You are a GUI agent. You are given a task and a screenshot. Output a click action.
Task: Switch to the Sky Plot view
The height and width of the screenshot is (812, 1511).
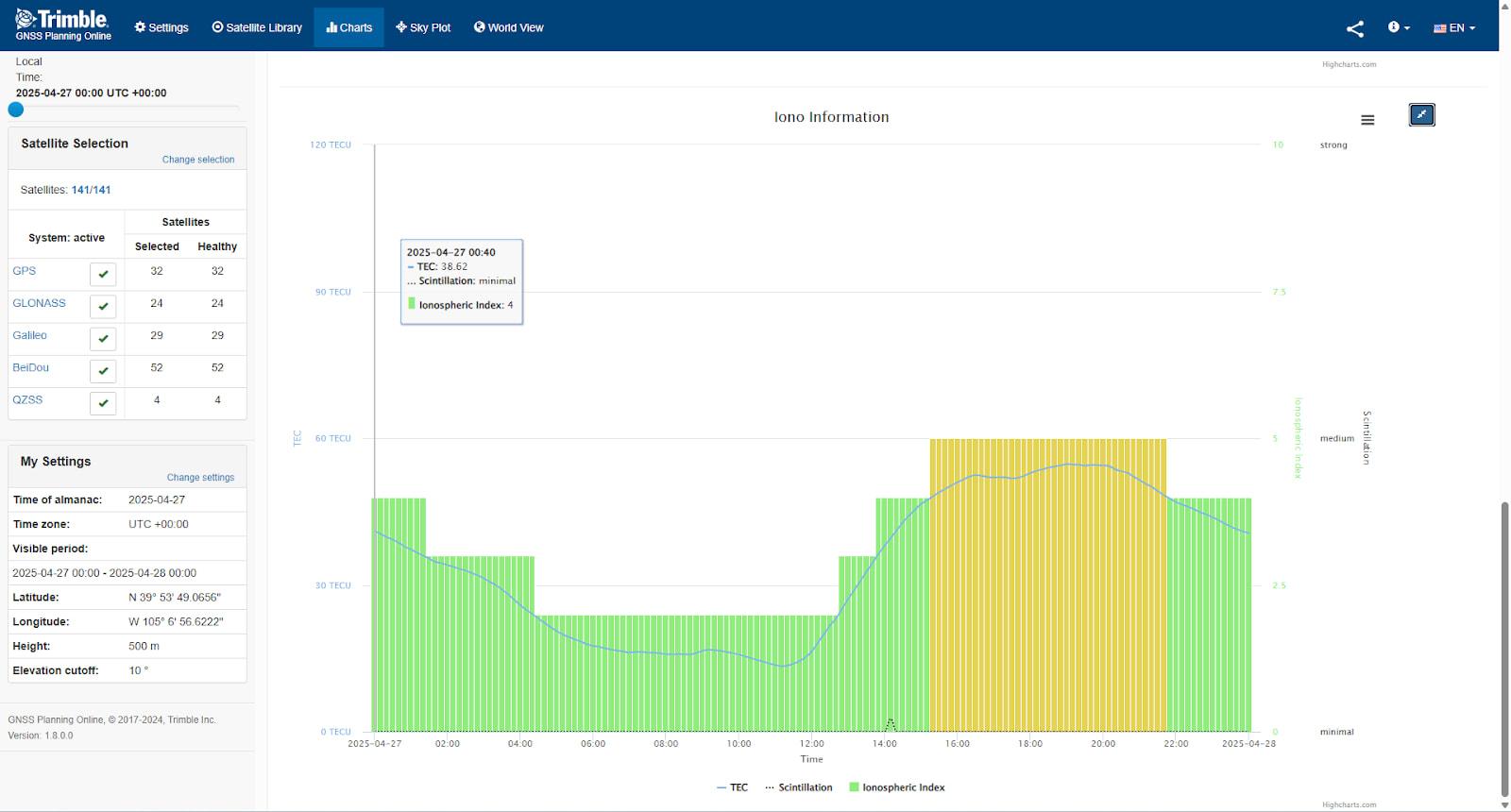(423, 27)
